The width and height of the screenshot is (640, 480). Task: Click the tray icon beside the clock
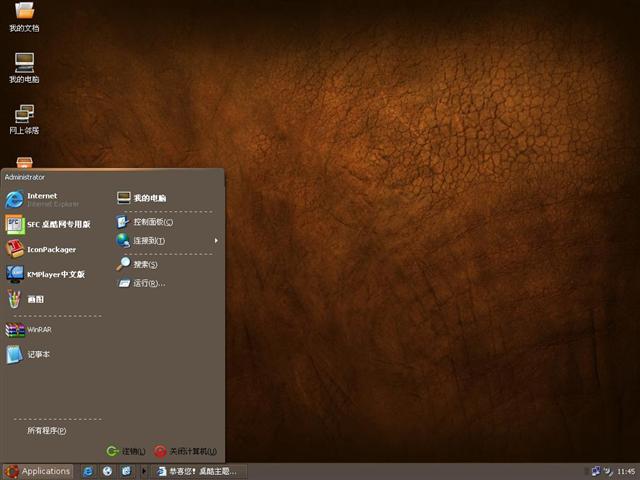(x=608, y=471)
